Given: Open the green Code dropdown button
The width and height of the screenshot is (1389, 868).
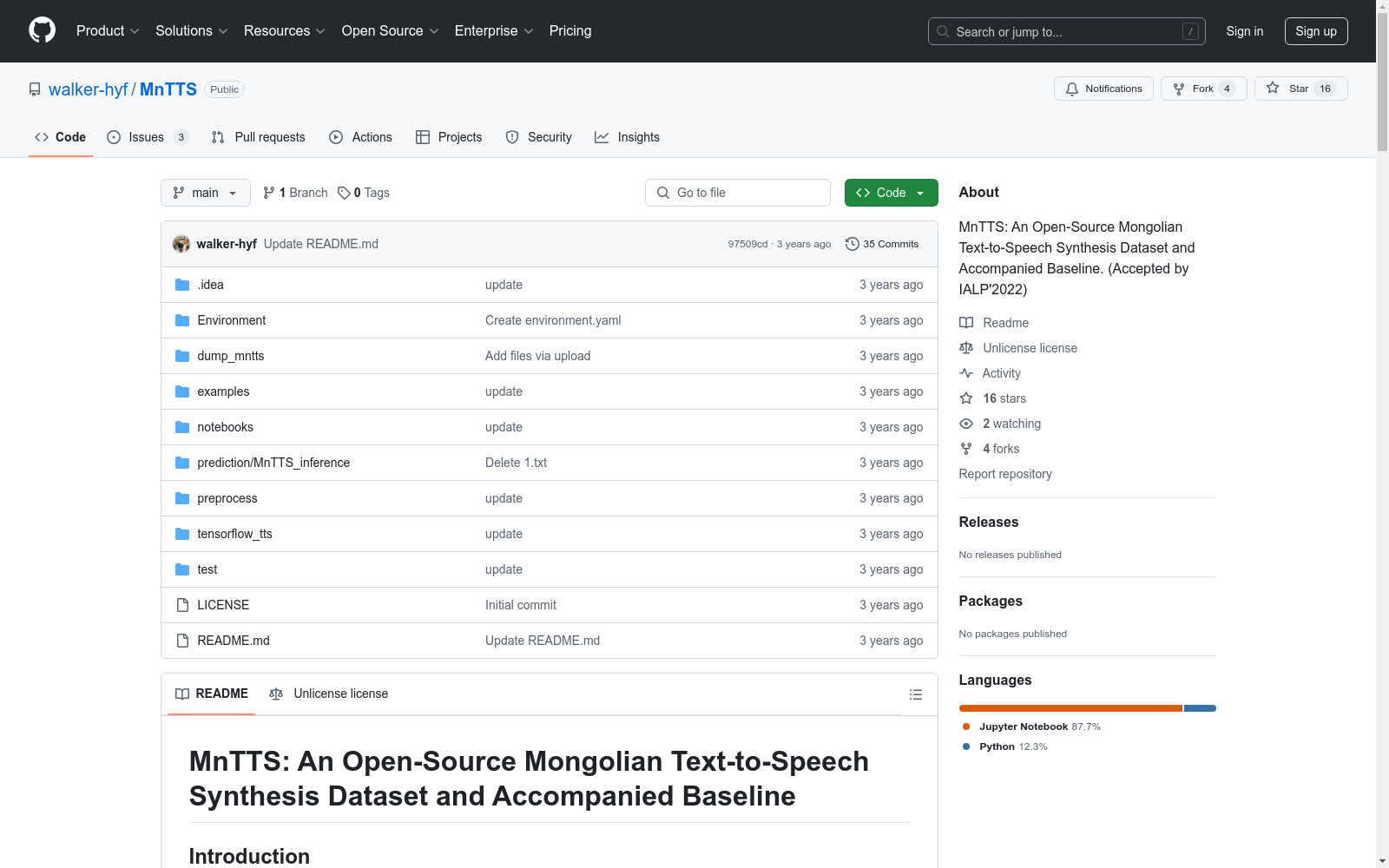Looking at the screenshot, I should click(891, 193).
